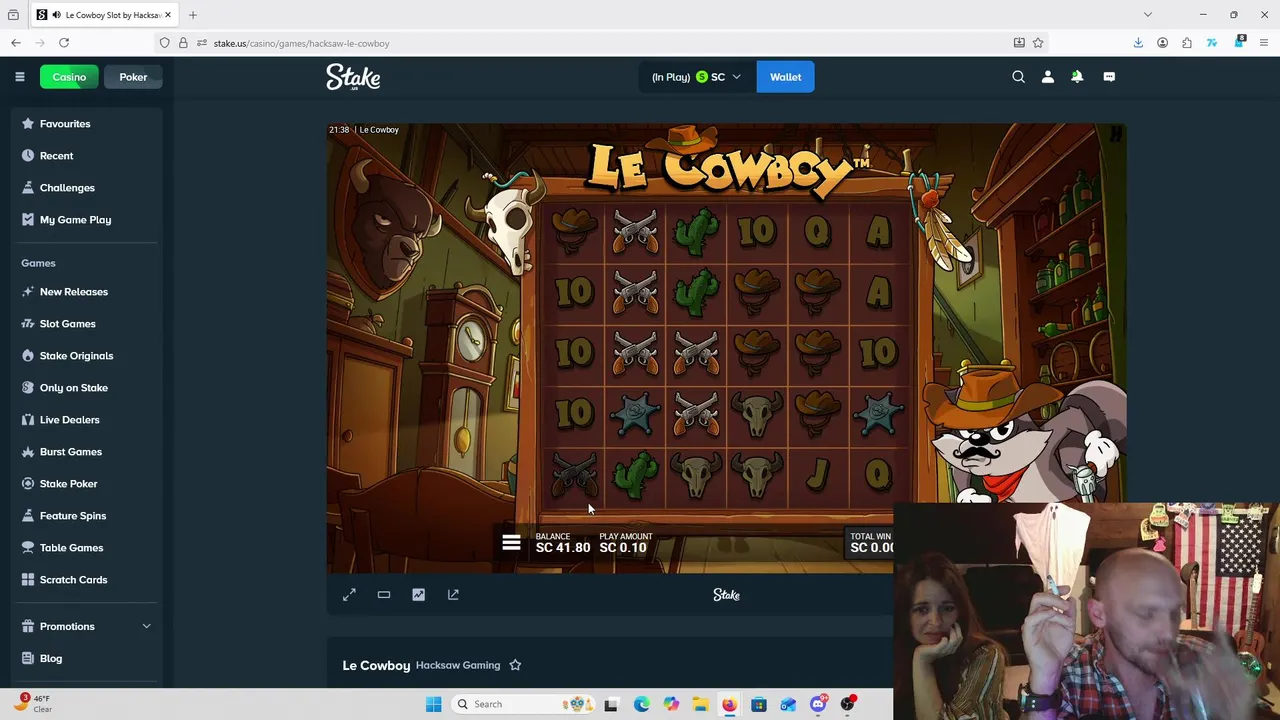Click the SC 41.80 balance display
1280x720 pixels.
pos(562,543)
